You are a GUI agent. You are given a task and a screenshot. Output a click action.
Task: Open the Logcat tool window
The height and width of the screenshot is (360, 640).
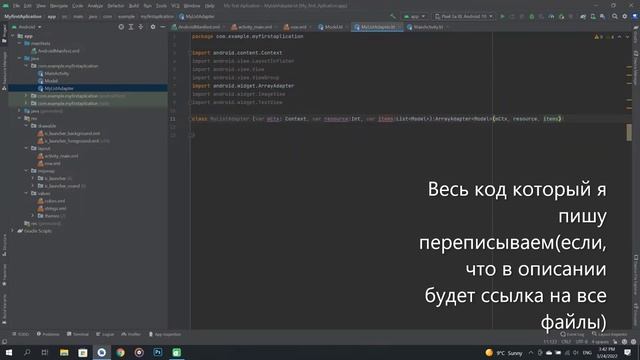(105, 334)
